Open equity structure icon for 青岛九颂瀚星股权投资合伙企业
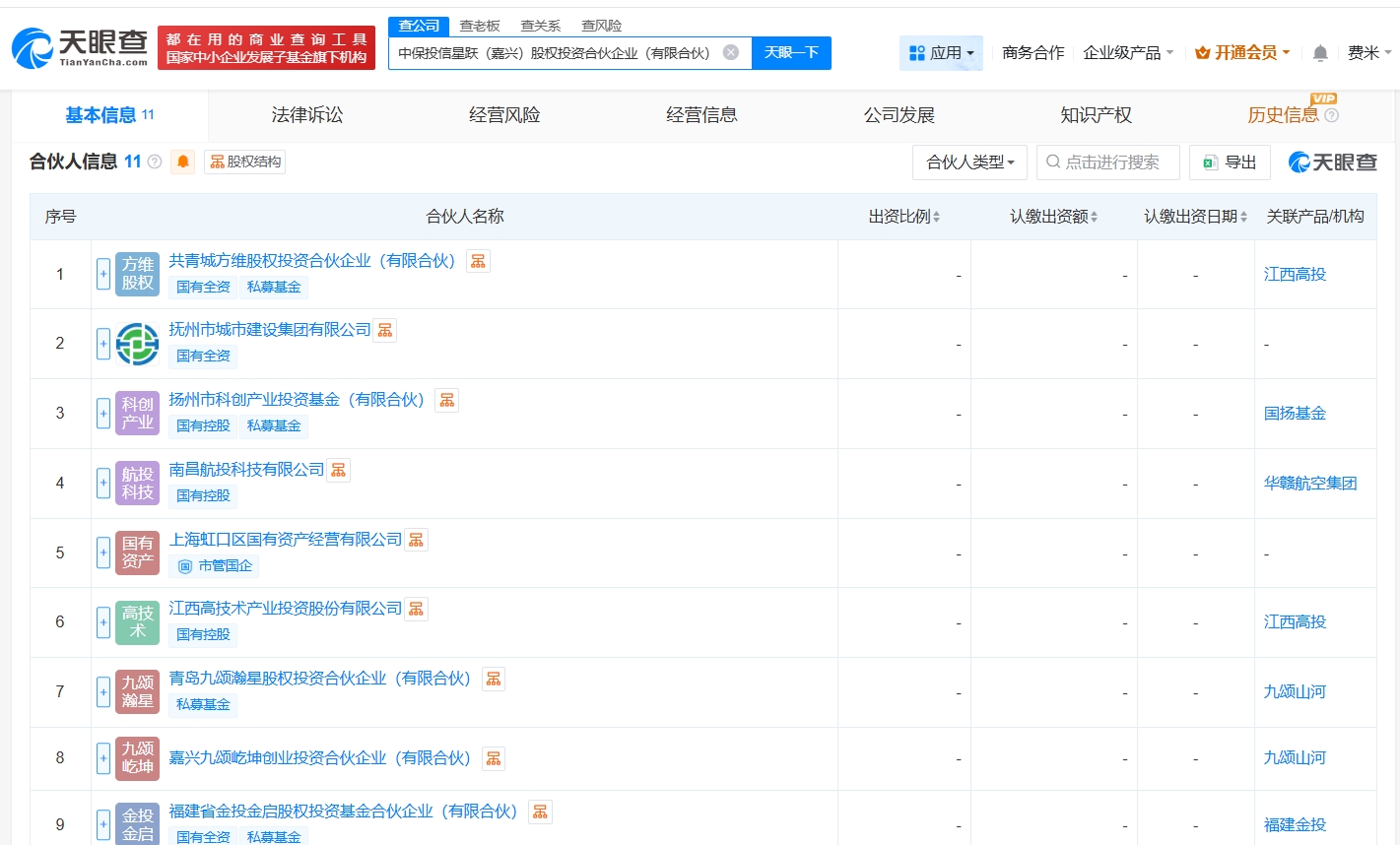The width and height of the screenshot is (1400, 845). pos(494,679)
